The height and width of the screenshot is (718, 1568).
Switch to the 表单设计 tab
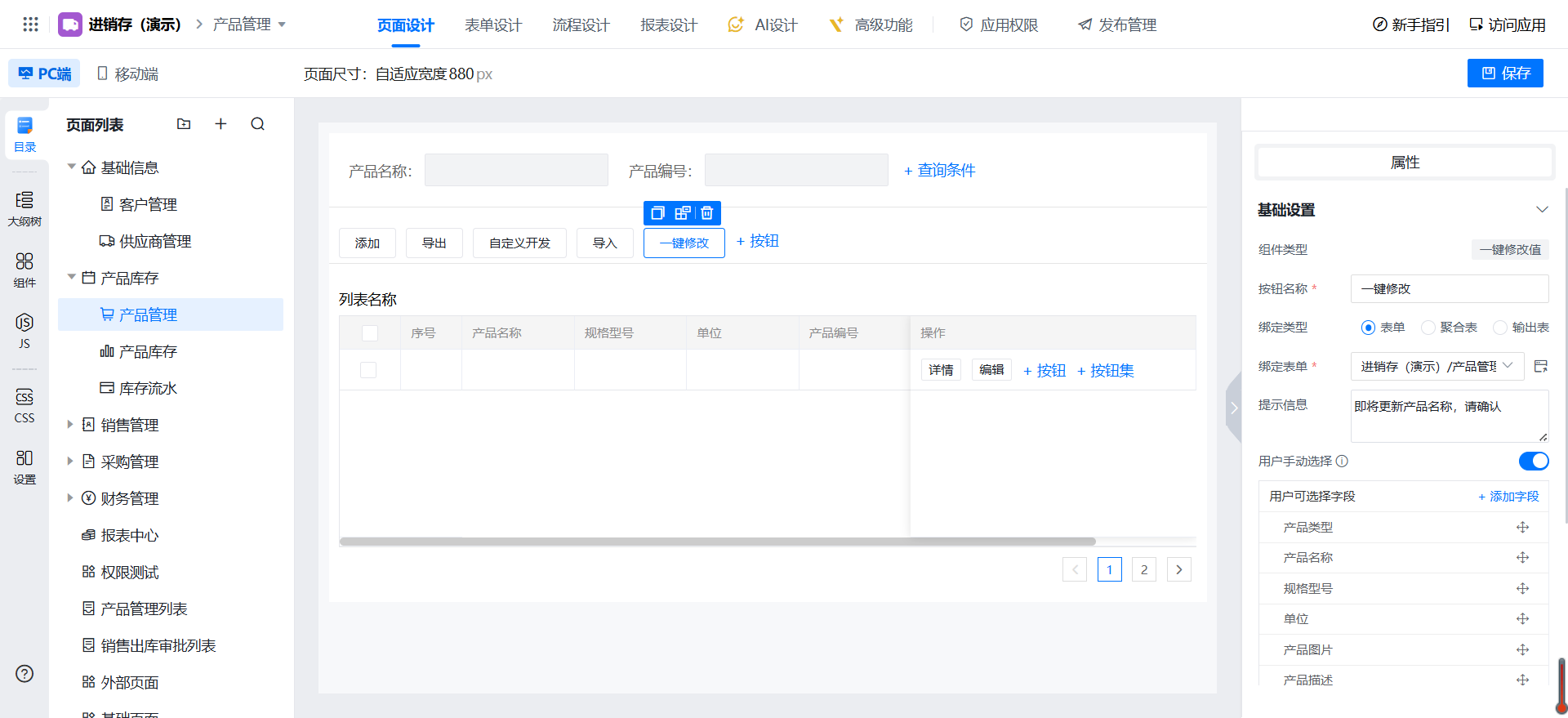click(492, 25)
